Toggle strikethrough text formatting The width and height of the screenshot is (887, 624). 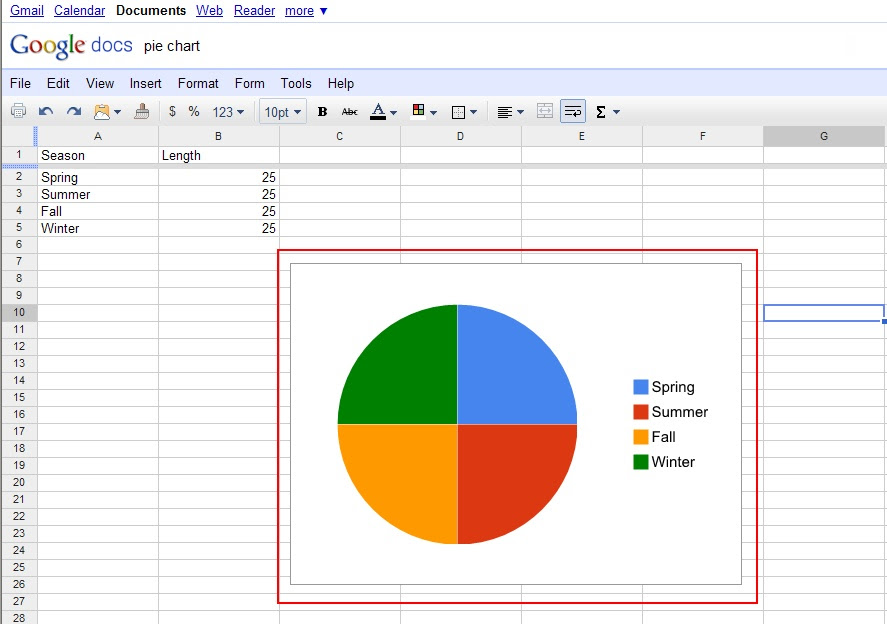coord(349,112)
